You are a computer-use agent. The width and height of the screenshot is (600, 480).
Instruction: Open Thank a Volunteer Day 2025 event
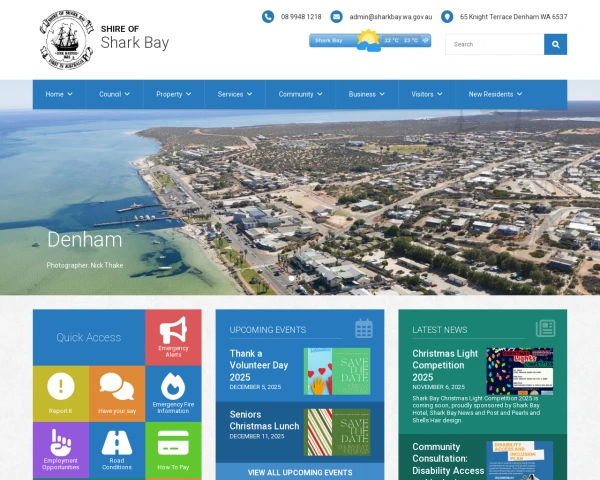click(259, 365)
